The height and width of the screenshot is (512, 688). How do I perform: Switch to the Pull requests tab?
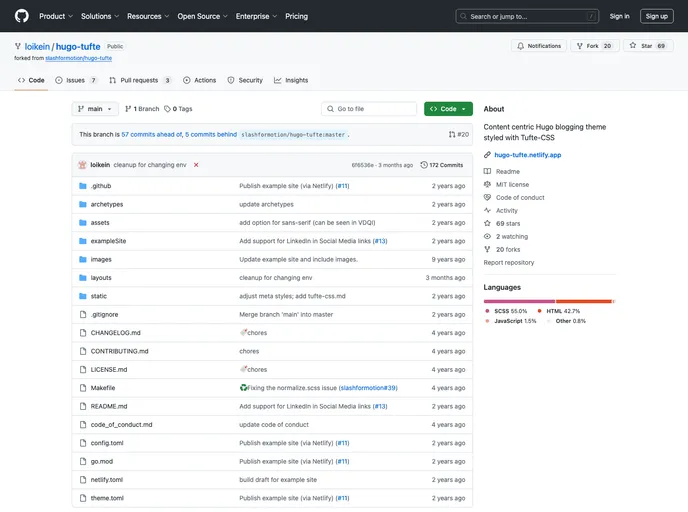click(x=140, y=80)
